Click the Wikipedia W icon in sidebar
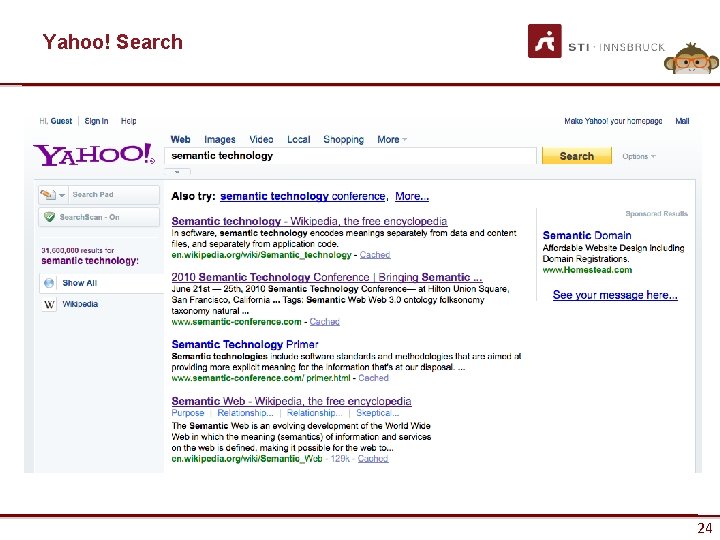The height and width of the screenshot is (540, 720). pos(49,304)
